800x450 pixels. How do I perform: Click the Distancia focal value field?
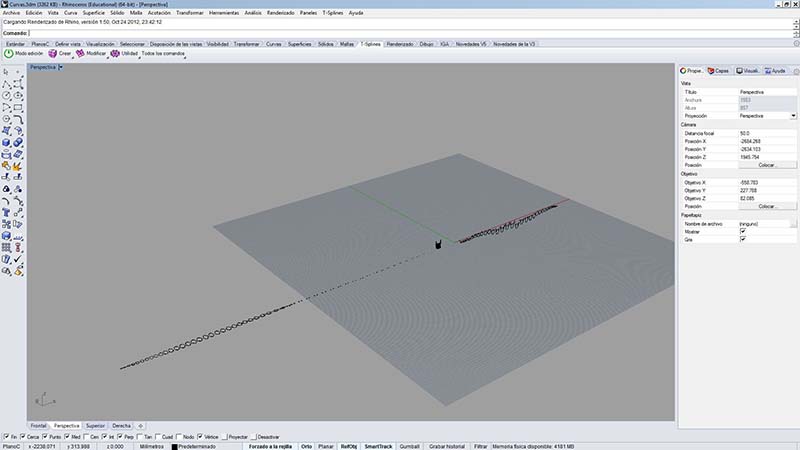tap(767, 133)
